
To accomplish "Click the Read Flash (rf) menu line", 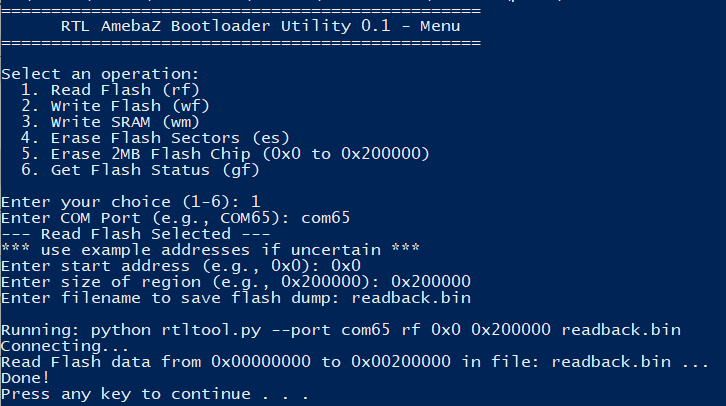I will [110, 90].
